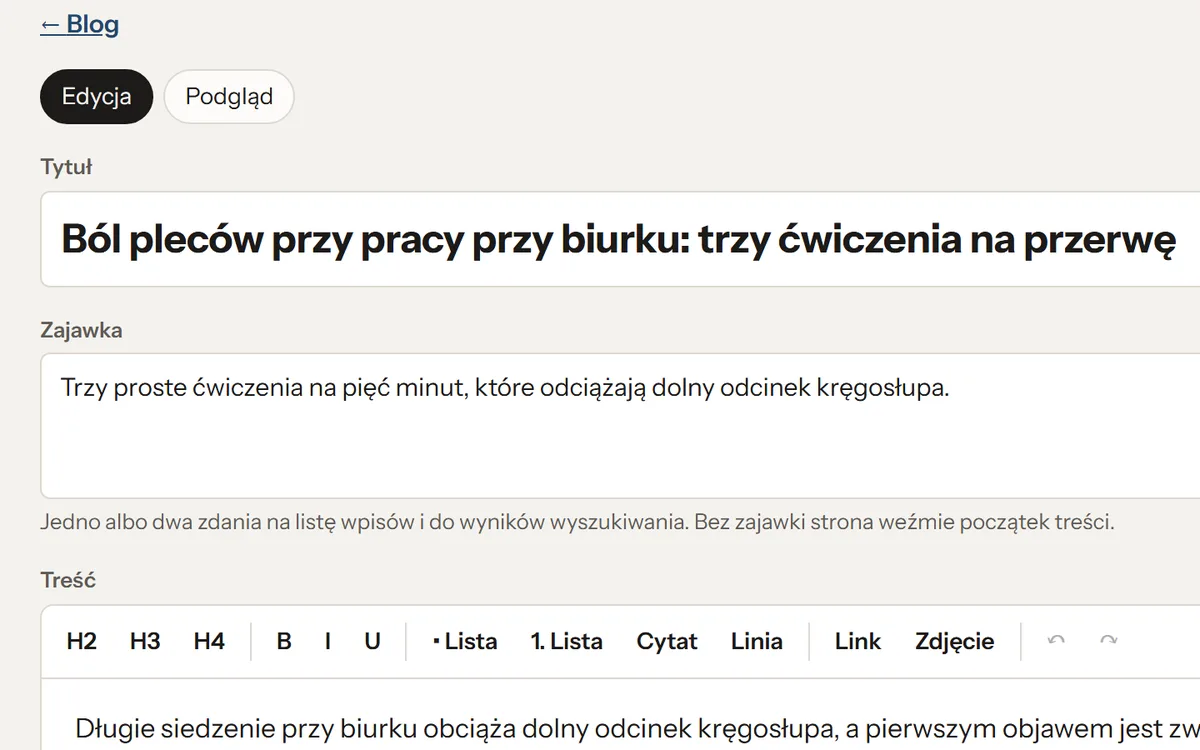Image resolution: width=1200 pixels, height=750 pixels.
Task: Click the Zajawka field label
Action: point(81,329)
